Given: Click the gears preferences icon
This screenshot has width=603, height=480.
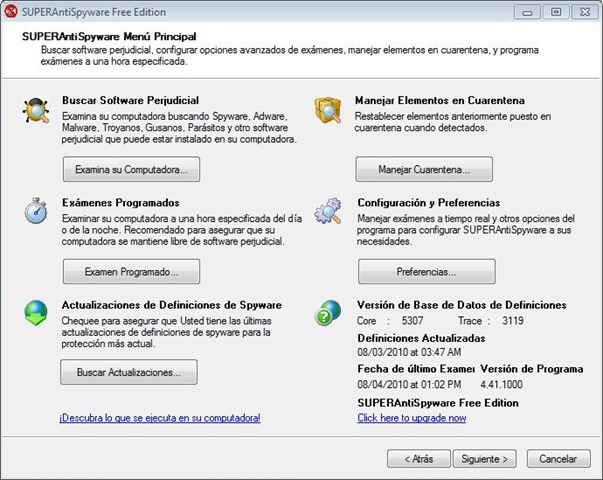Looking at the screenshot, I should pyautogui.click(x=328, y=210).
